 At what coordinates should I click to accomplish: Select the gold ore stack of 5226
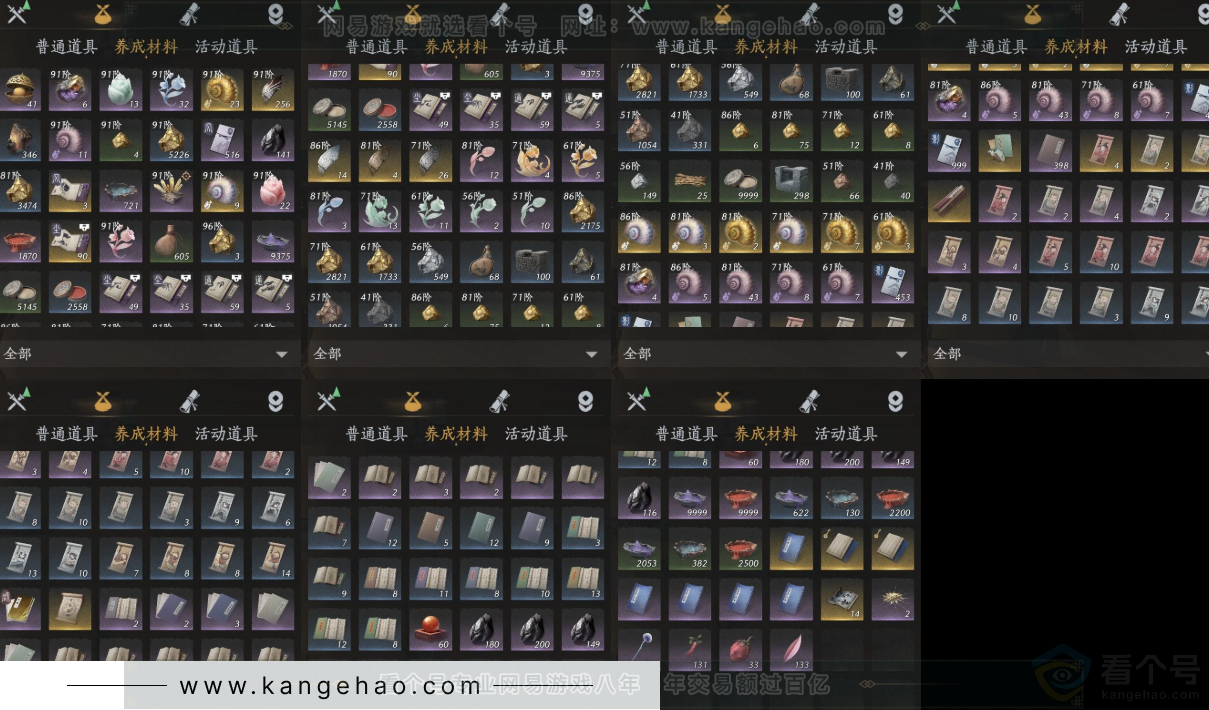pyautogui.click(x=172, y=140)
